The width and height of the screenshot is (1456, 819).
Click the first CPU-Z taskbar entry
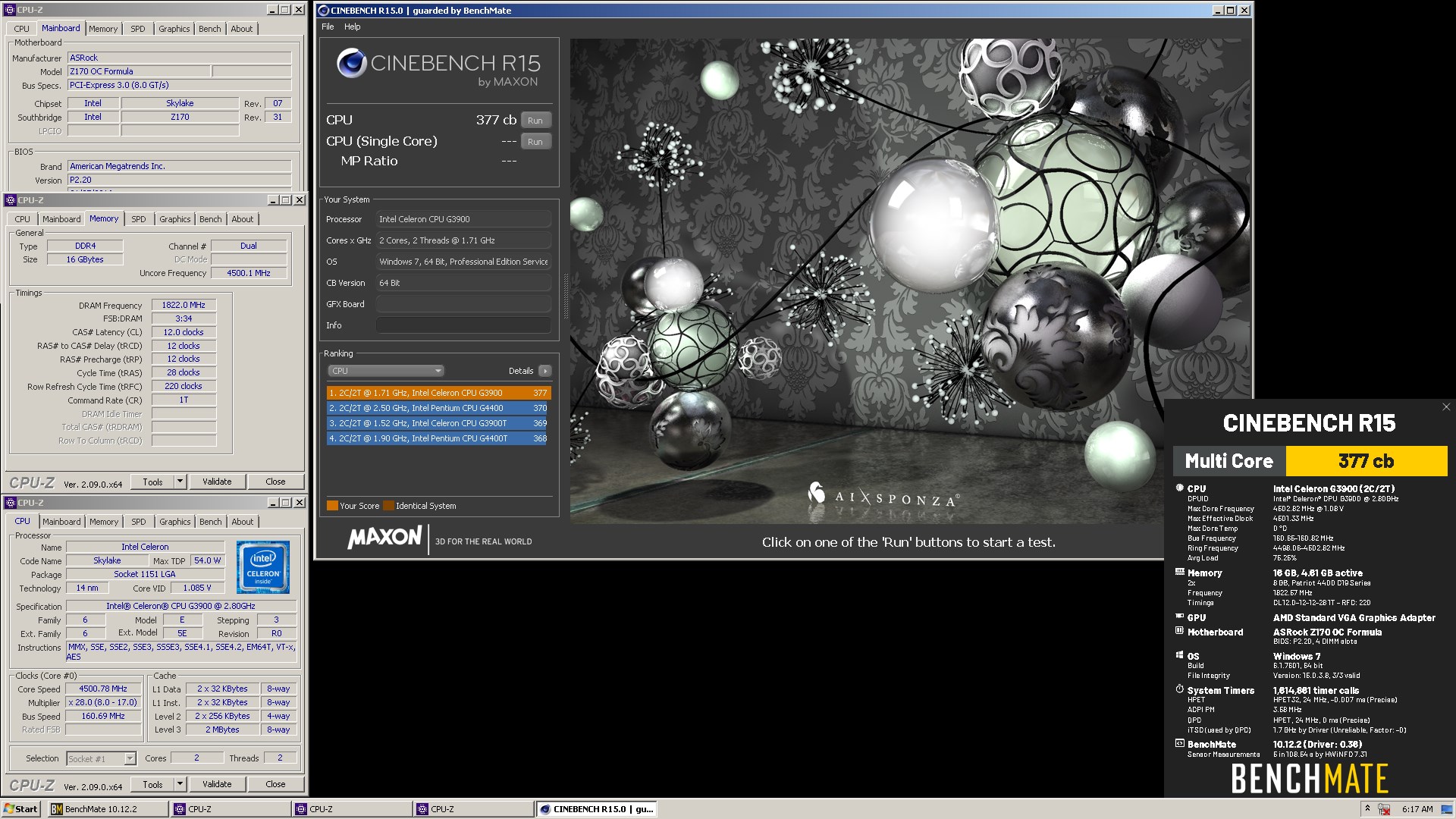click(231, 809)
